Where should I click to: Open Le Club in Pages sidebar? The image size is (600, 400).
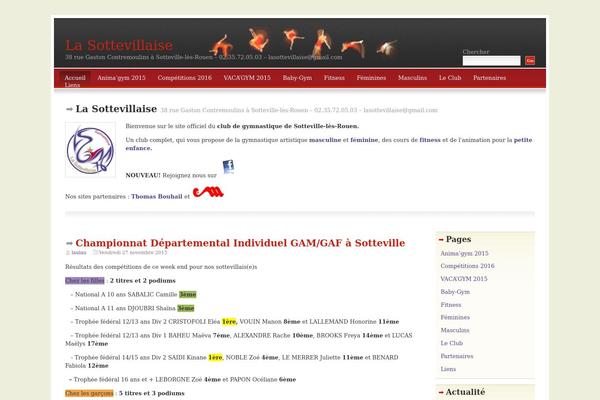[452, 343]
